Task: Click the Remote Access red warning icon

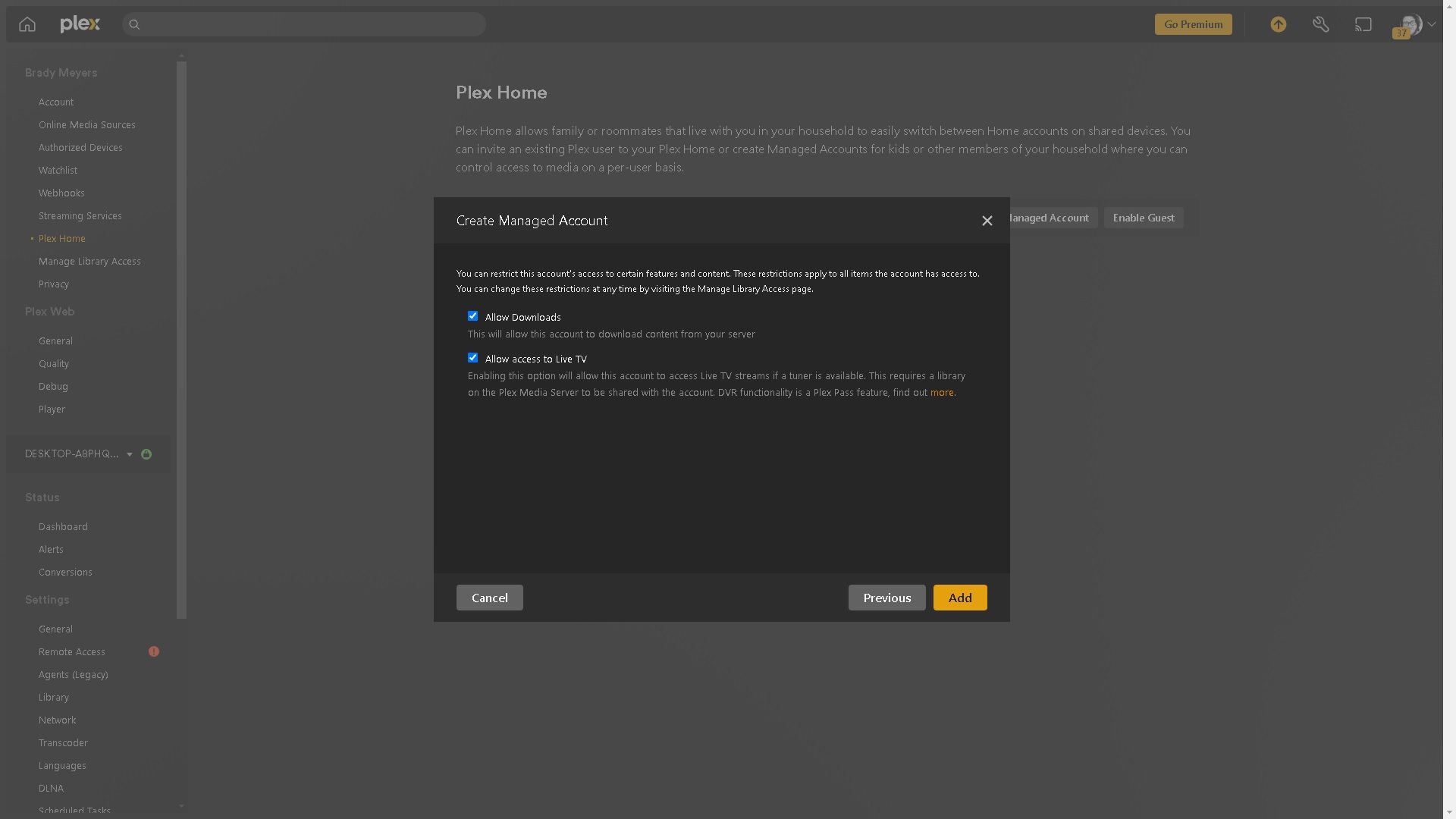Action: click(154, 651)
